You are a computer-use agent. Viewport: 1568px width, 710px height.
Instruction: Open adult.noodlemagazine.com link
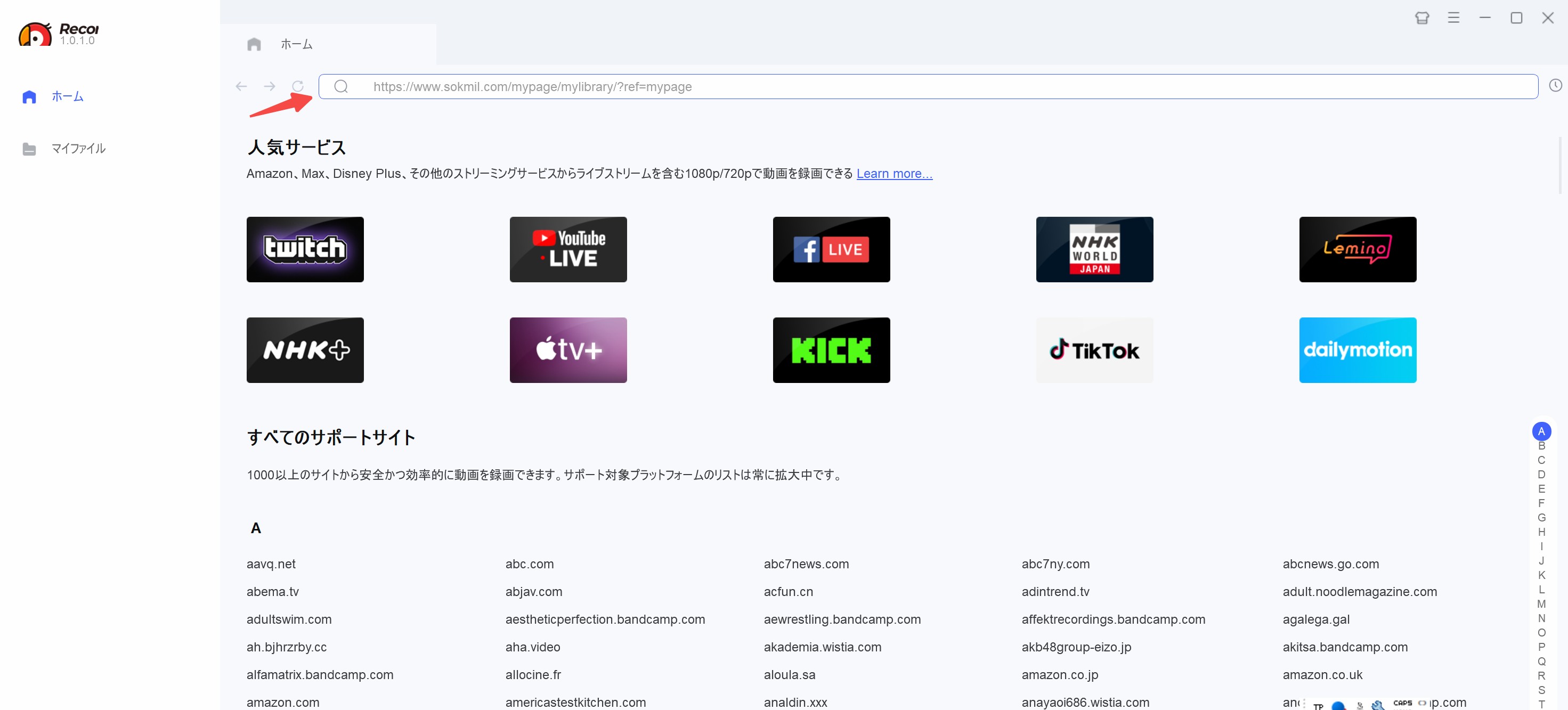pos(1360,591)
